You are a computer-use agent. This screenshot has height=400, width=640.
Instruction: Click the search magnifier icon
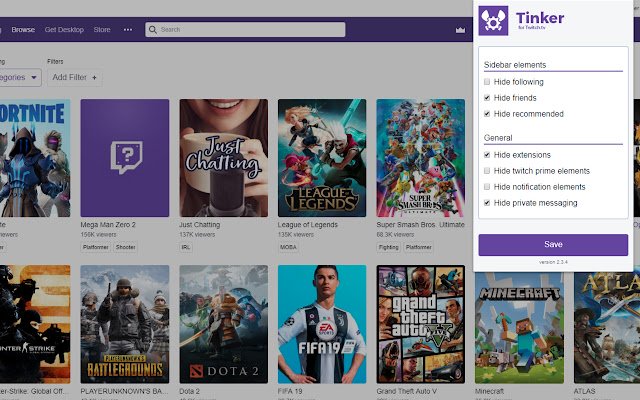[x=153, y=30]
